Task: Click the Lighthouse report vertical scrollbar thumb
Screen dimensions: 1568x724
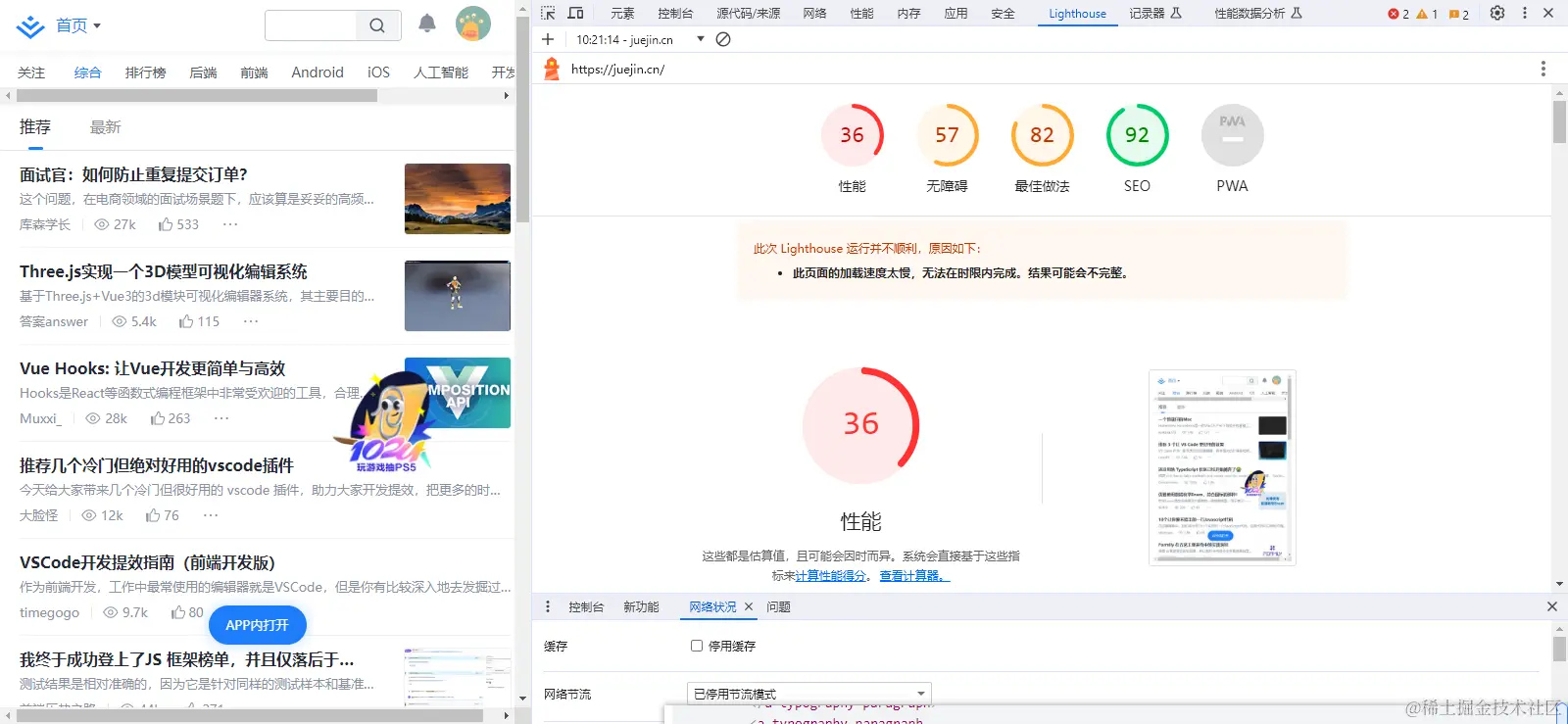Action: (1559, 121)
